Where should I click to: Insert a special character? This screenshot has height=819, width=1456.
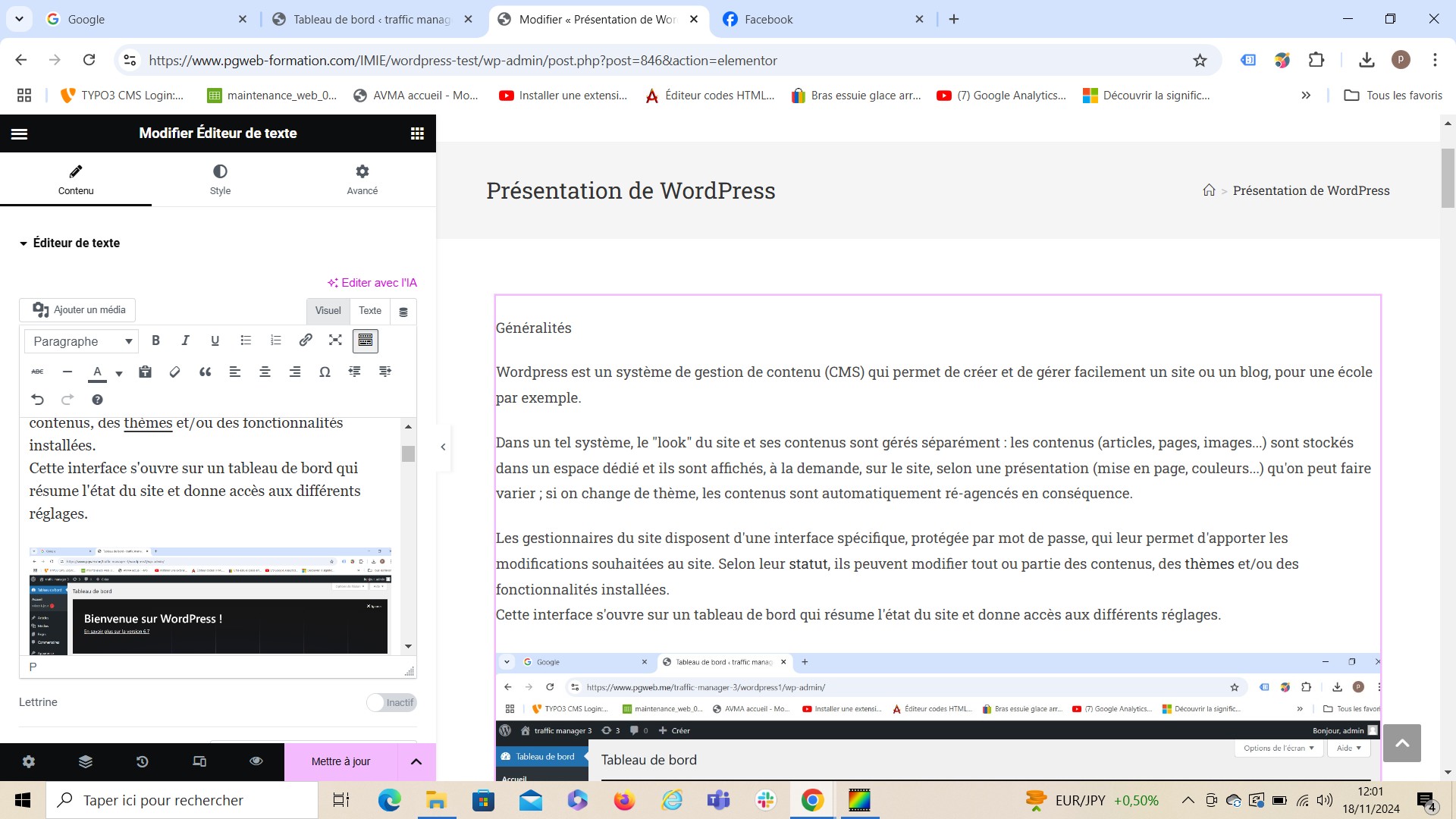tap(325, 372)
